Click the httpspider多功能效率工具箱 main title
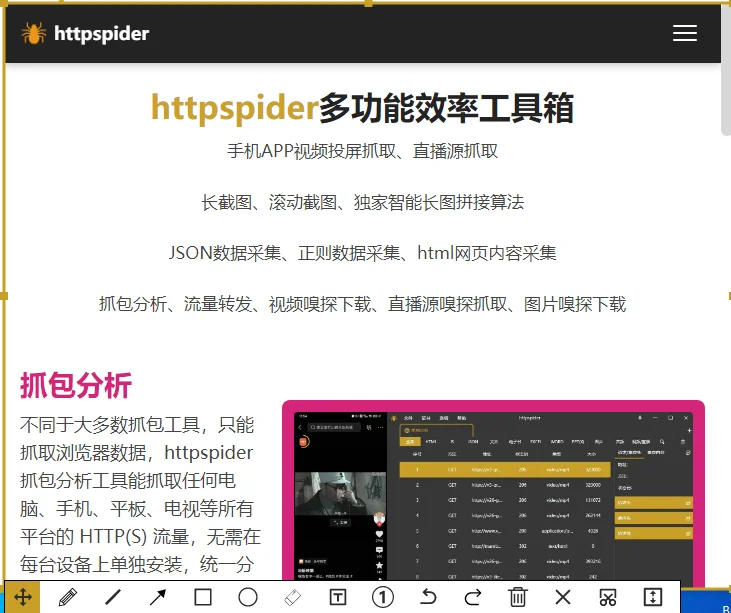 tap(362, 108)
